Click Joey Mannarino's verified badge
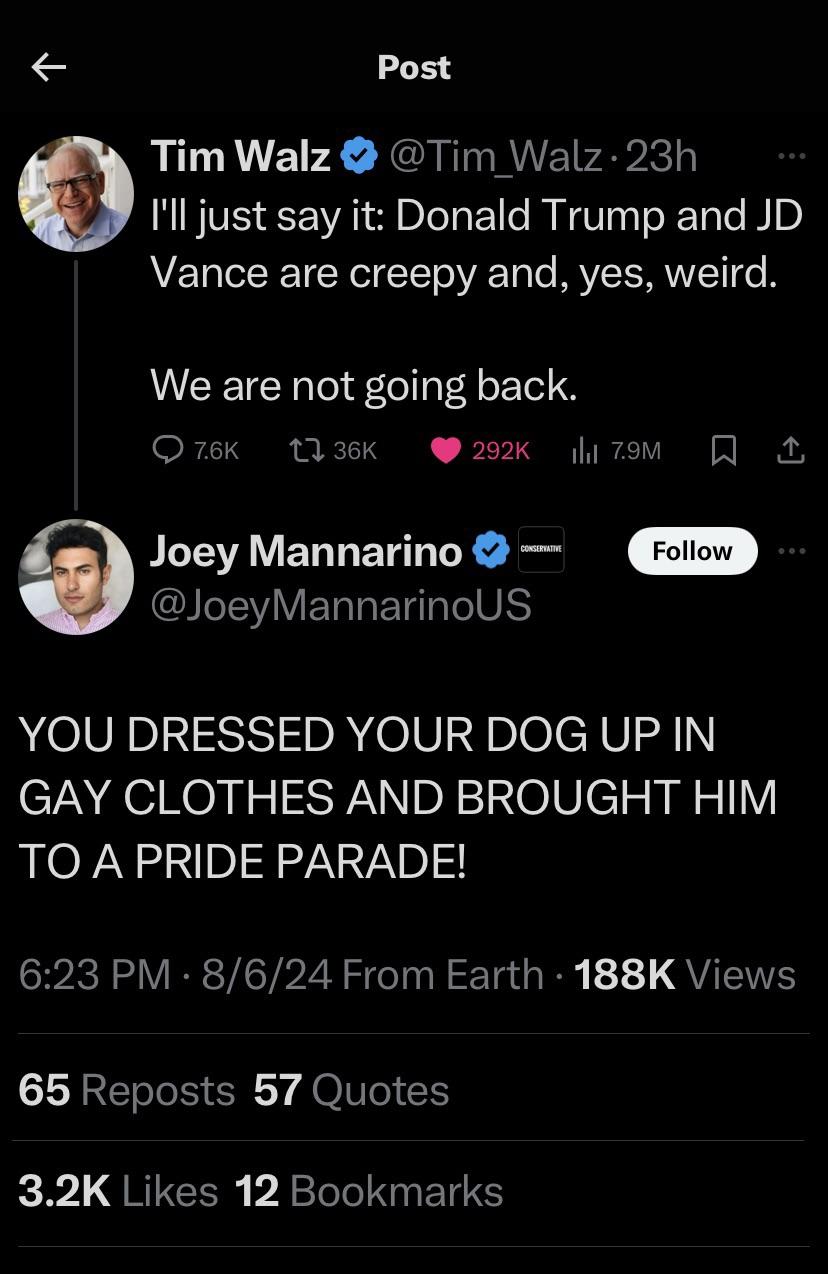The height and width of the screenshot is (1274, 828). 490,550
